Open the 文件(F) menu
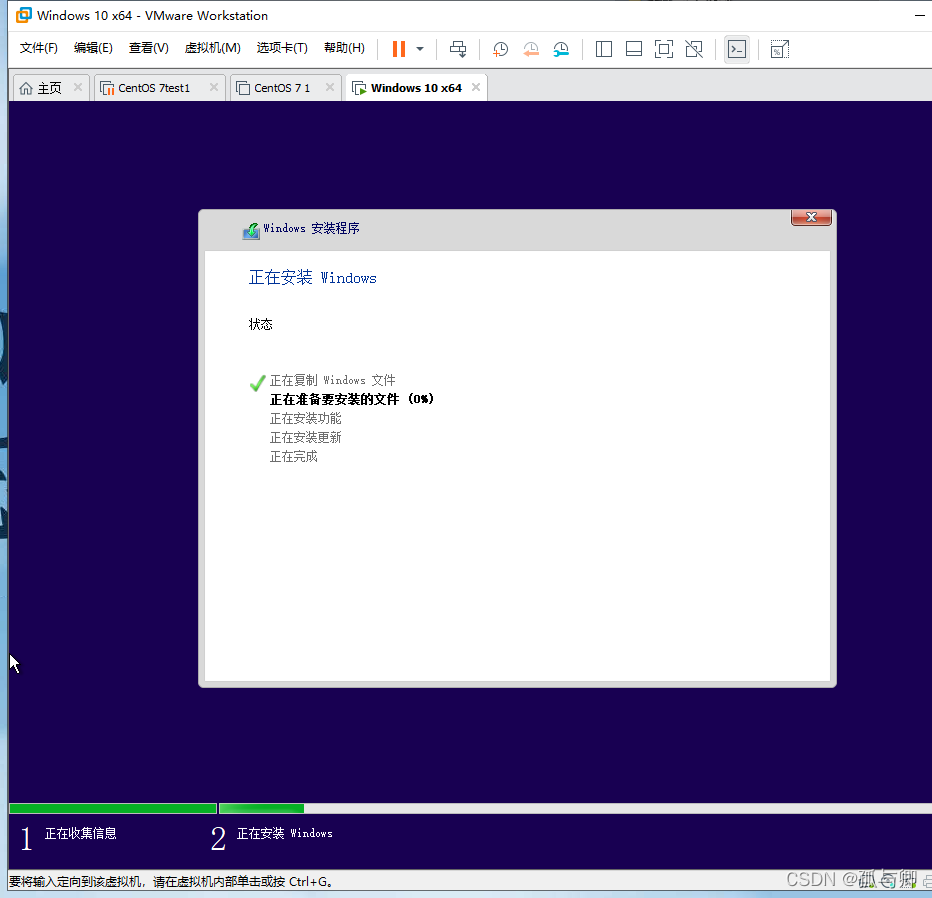This screenshot has width=932, height=898. [x=39, y=48]
